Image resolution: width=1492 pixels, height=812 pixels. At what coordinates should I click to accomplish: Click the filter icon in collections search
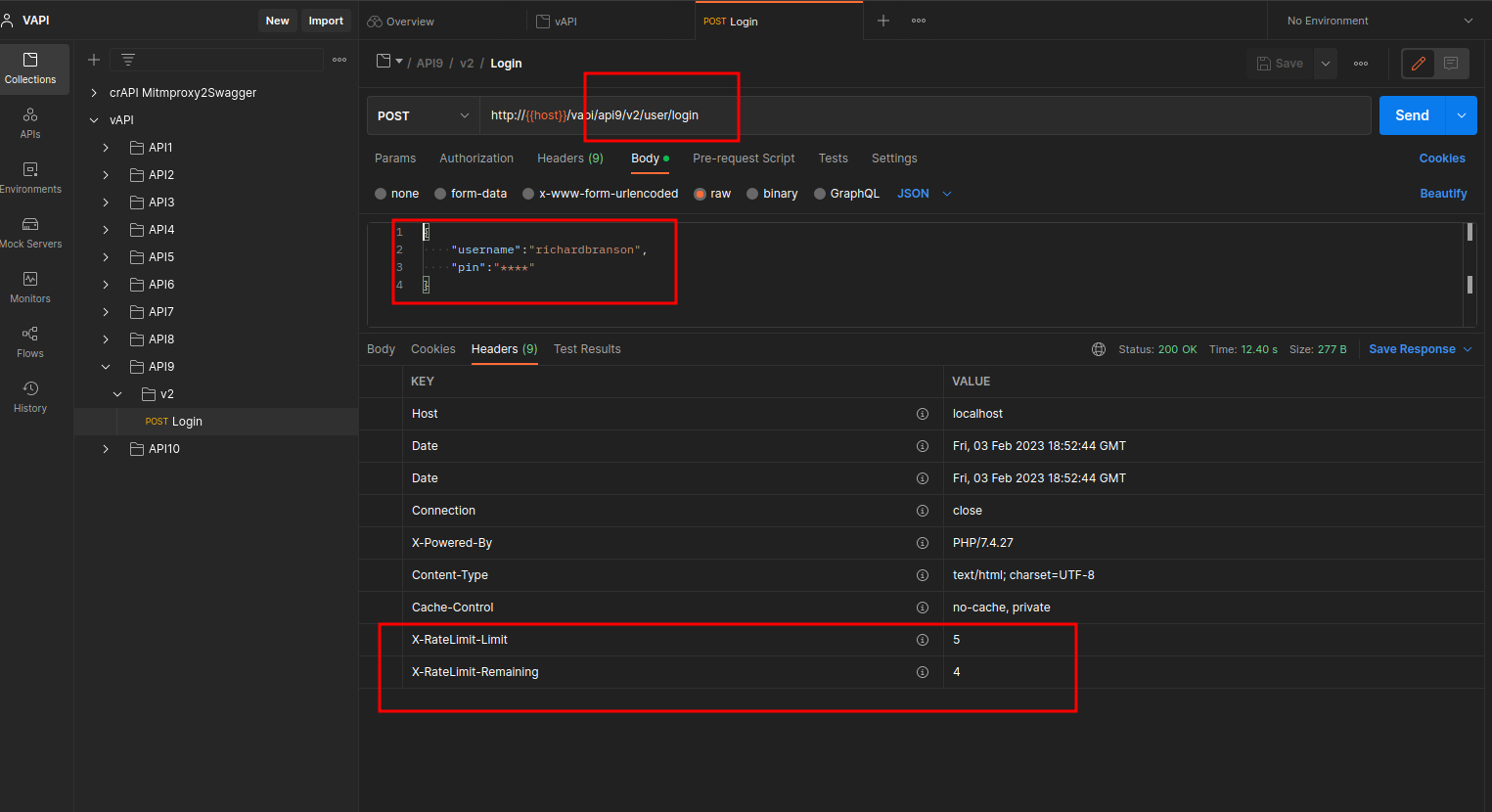(x=128, y=60)
